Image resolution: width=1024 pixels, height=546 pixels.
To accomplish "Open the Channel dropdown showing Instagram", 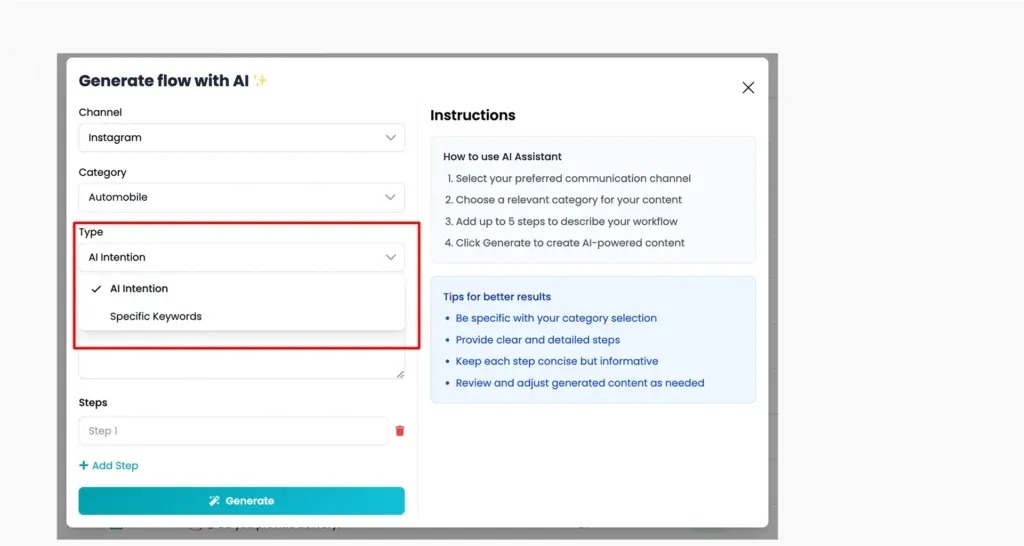I will coord(242,138).
